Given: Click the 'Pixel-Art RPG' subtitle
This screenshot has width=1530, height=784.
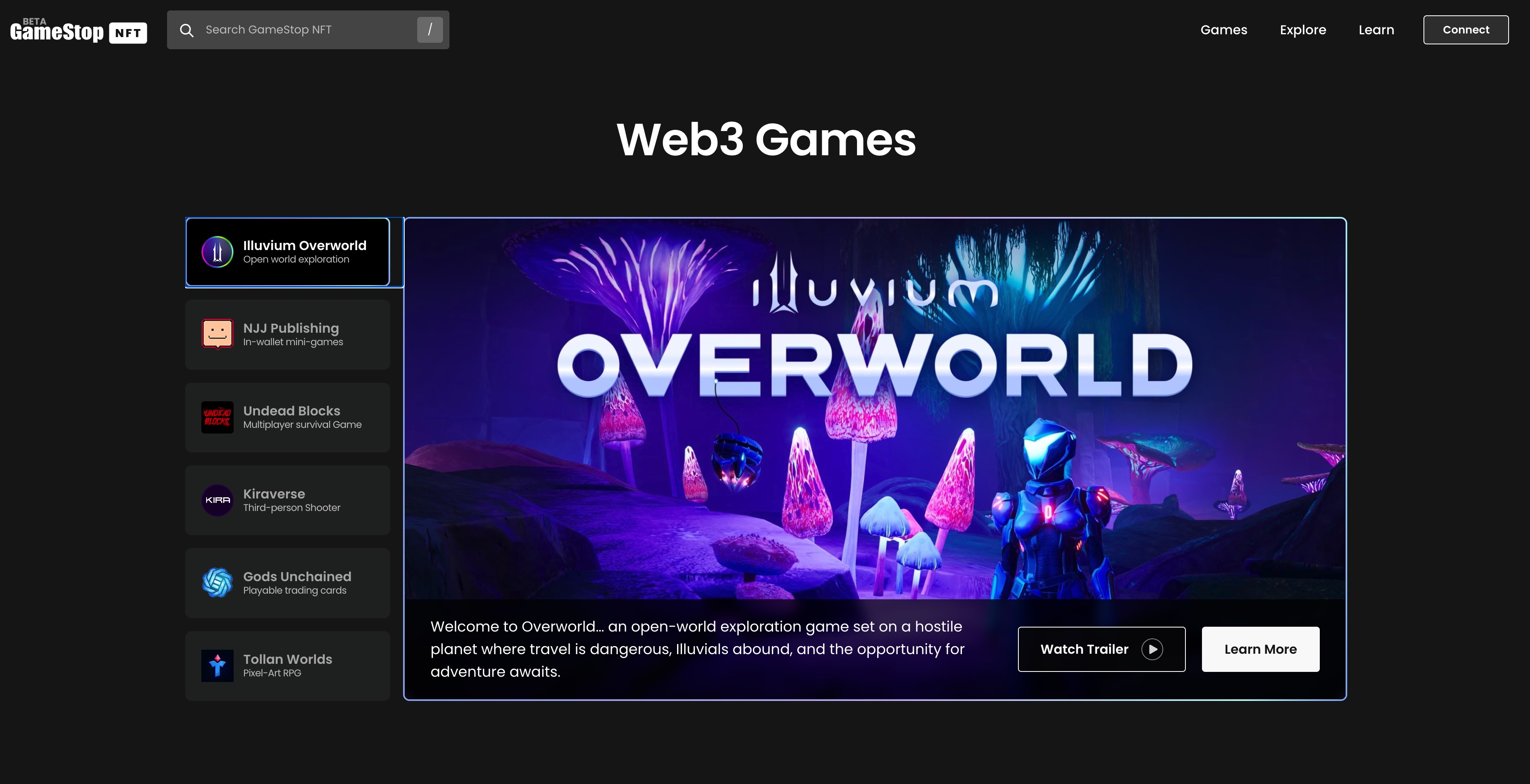Looking at the screenshot, I should pyautogui.click(x=272, y=673).
